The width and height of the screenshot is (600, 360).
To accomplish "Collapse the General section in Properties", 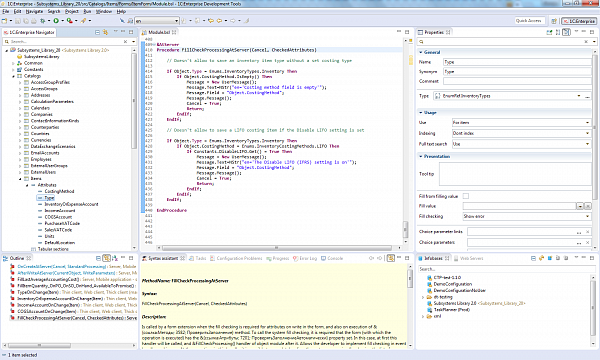I will pos(421,52).
